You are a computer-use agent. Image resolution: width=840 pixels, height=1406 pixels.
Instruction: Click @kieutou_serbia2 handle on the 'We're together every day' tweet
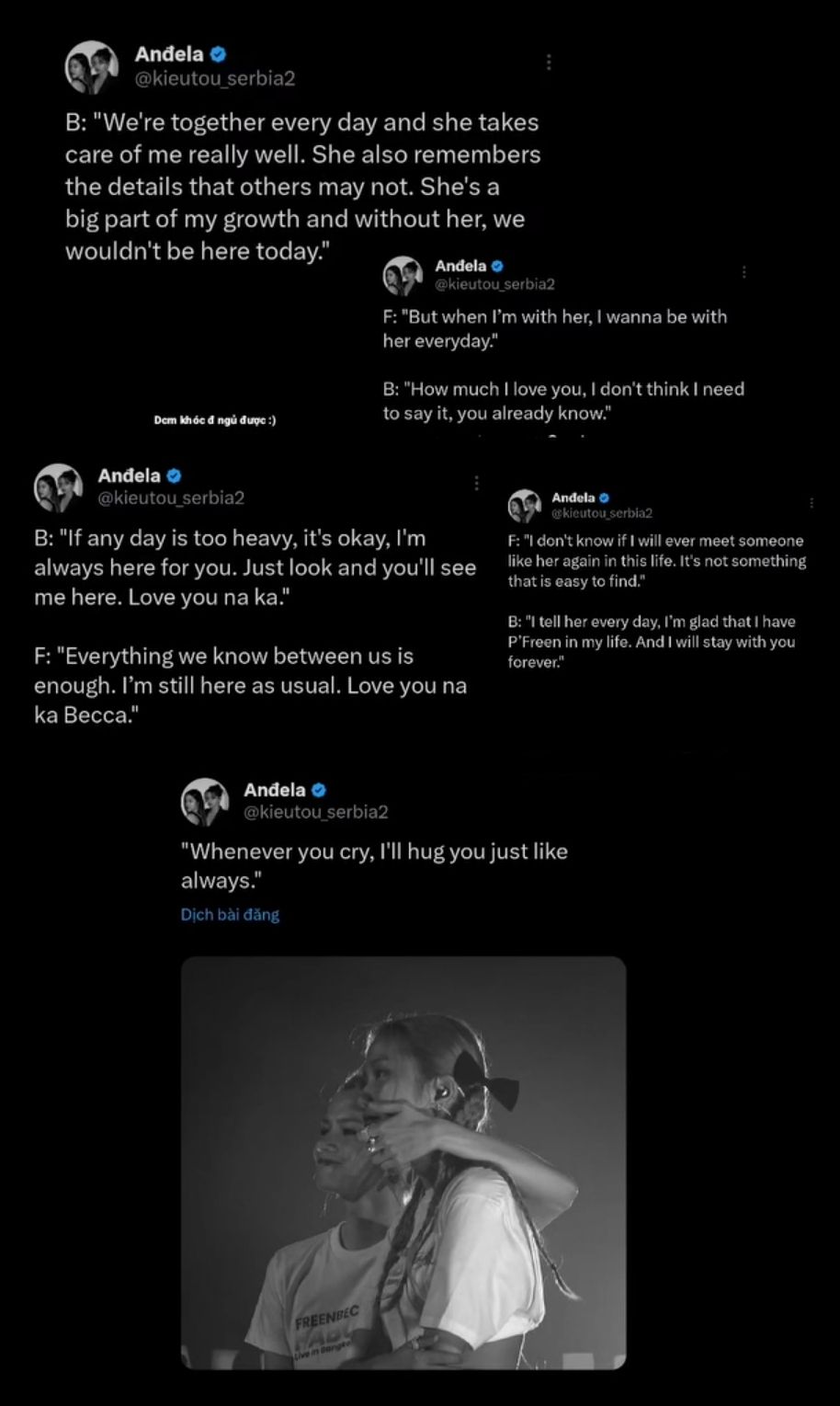[215, 79]
